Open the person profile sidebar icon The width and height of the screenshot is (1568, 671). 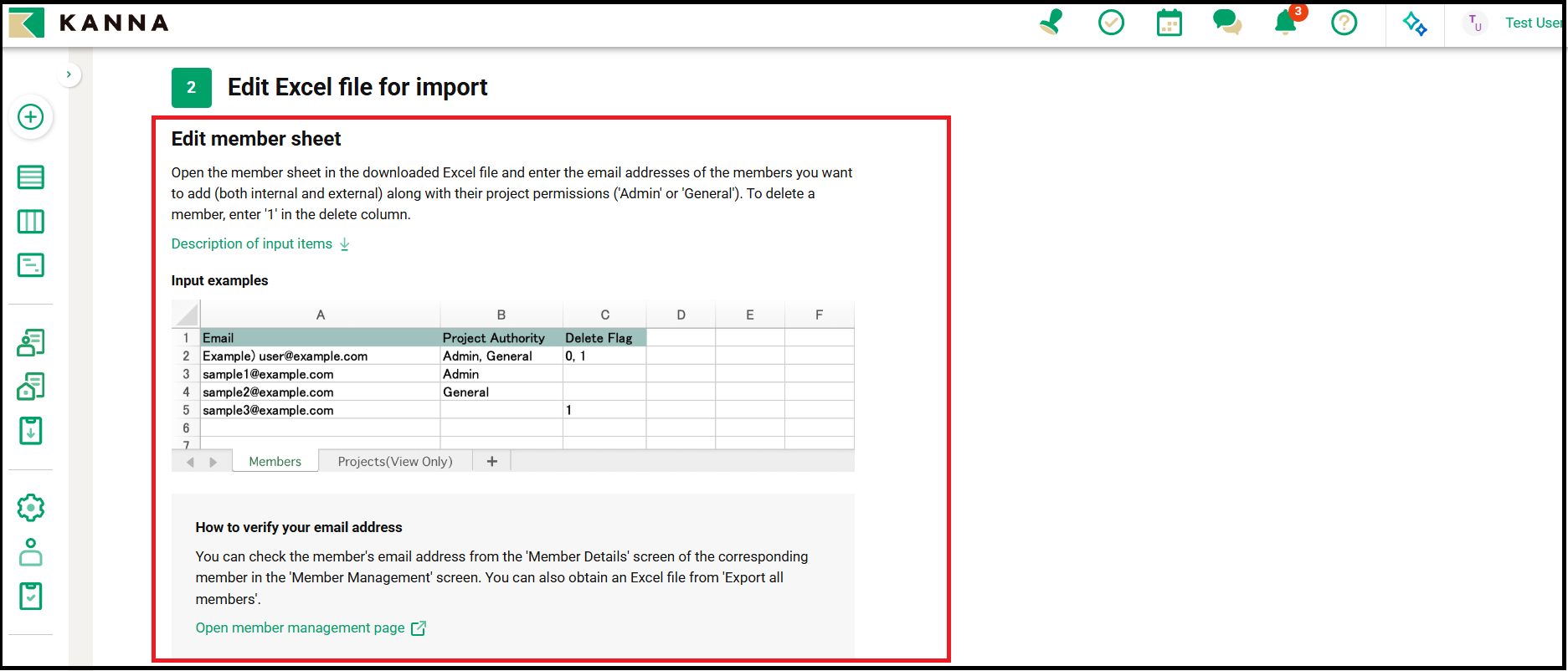click(31, 552)
